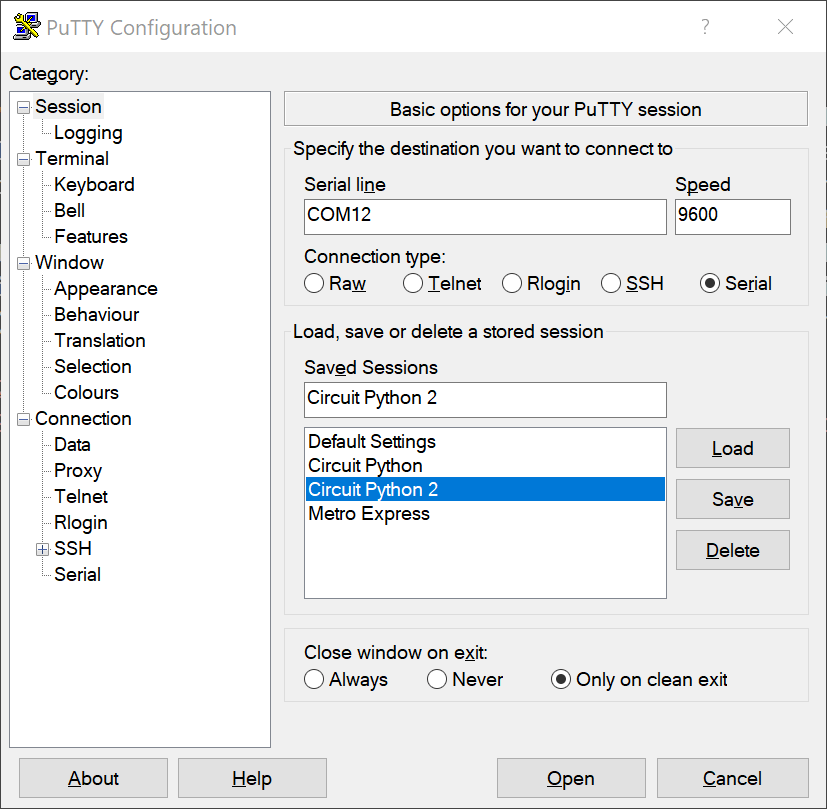Click the Speed input field
827x809 pixels.
coord(733,217)
